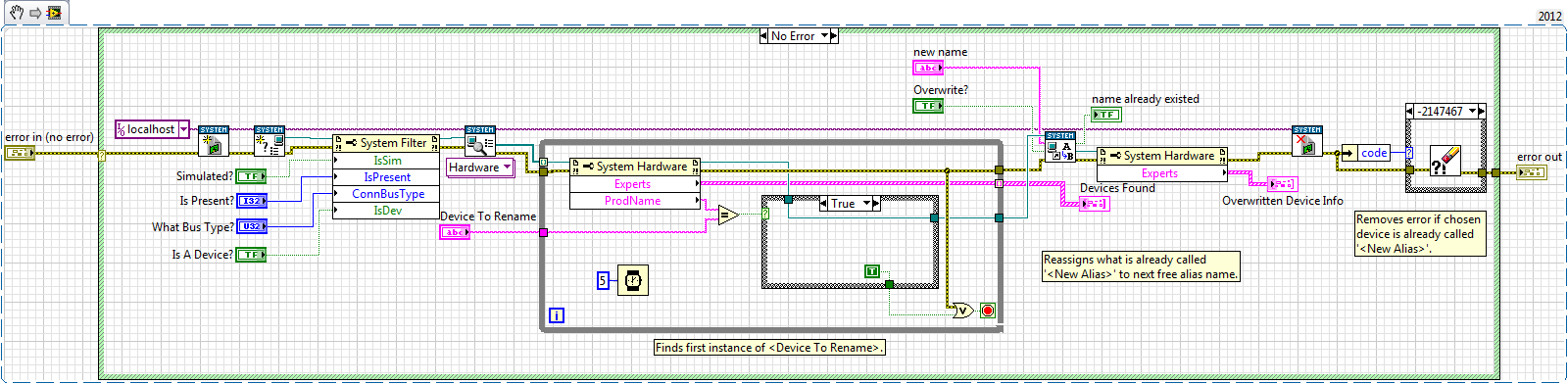Click the loop stop condition terminal

[x=988, y=311]
